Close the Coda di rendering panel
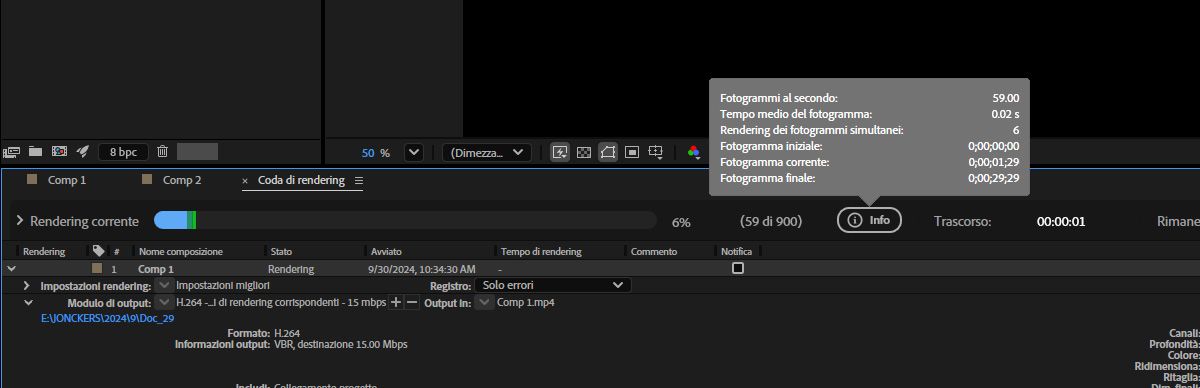Screen dimensions: 1200x388 click(245, 181)
